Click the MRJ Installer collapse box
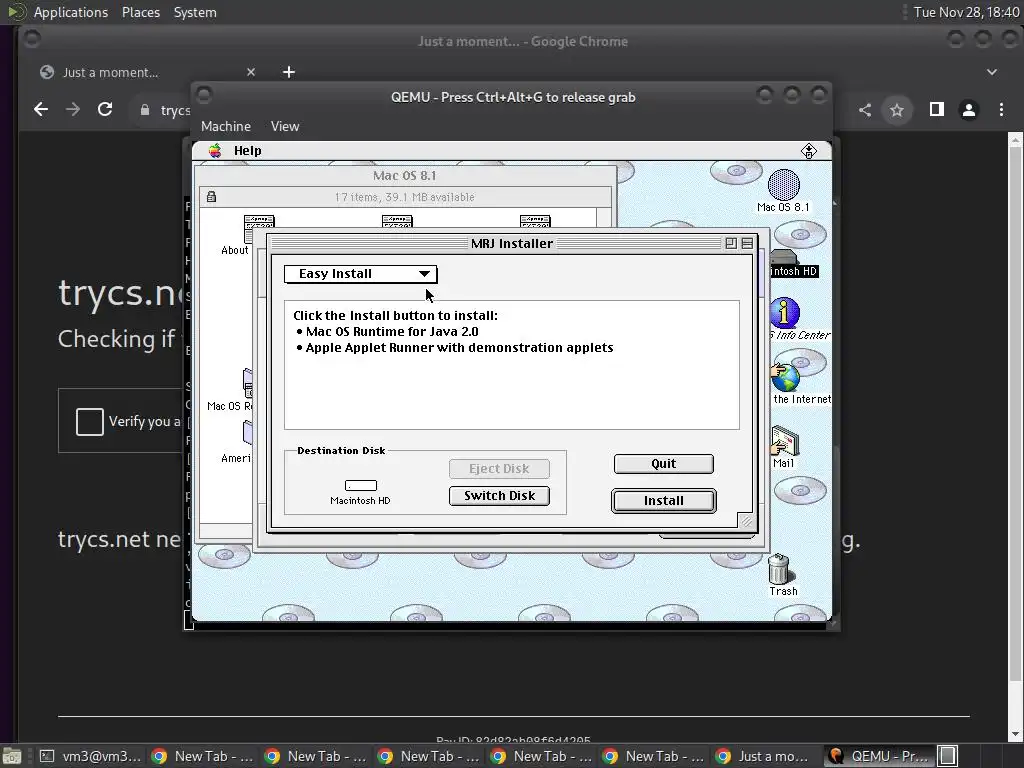 pos(747,244)
